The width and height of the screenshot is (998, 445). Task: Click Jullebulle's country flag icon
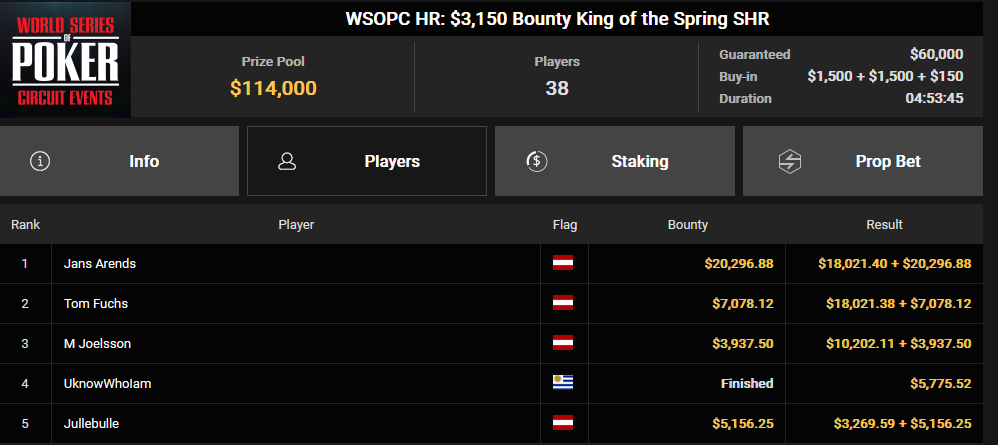(x=563, y=423)
